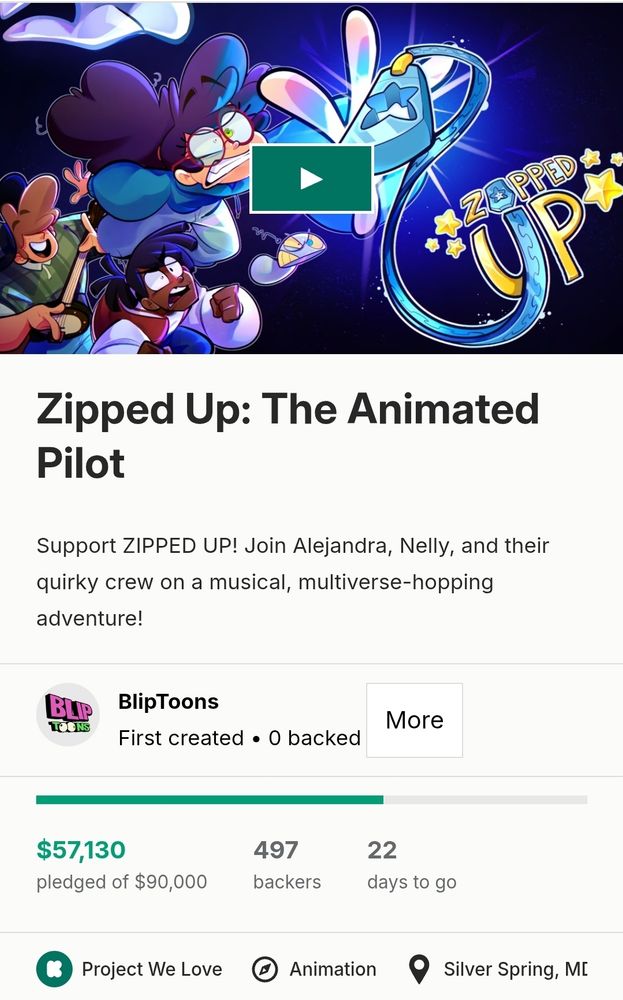Click the First created backer info text

point(240,737)
